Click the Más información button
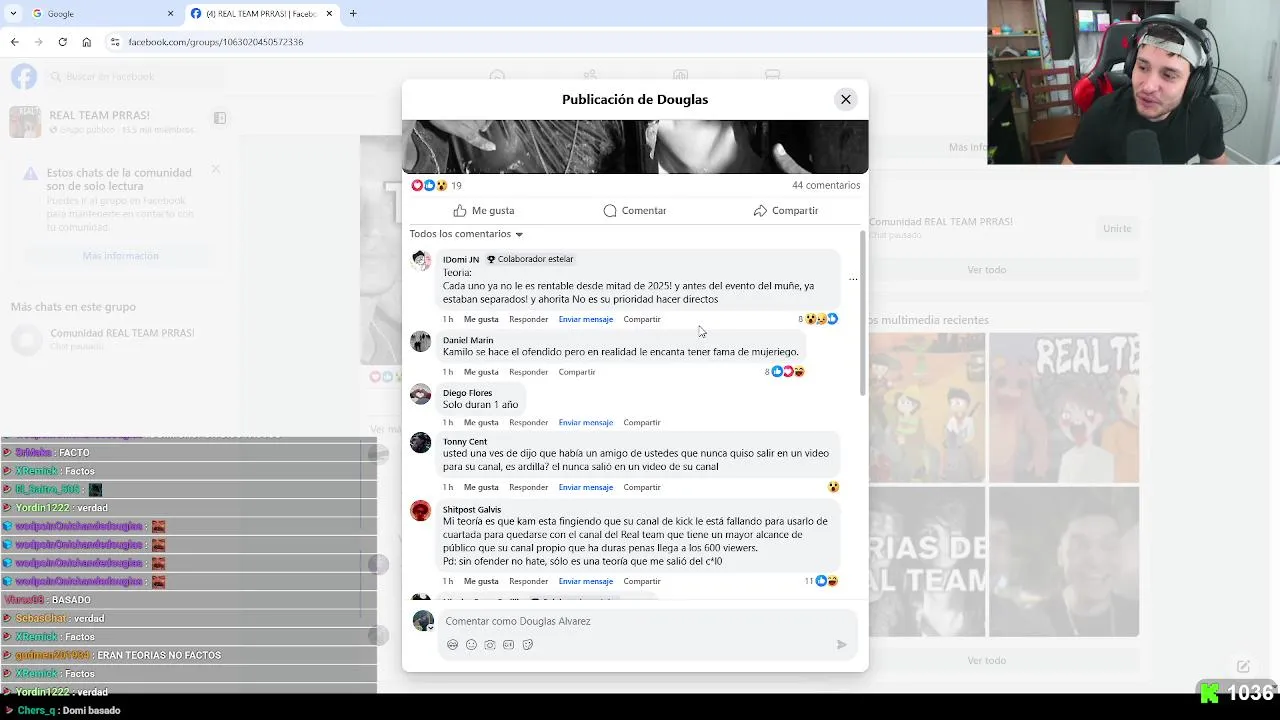 point(120,256)
